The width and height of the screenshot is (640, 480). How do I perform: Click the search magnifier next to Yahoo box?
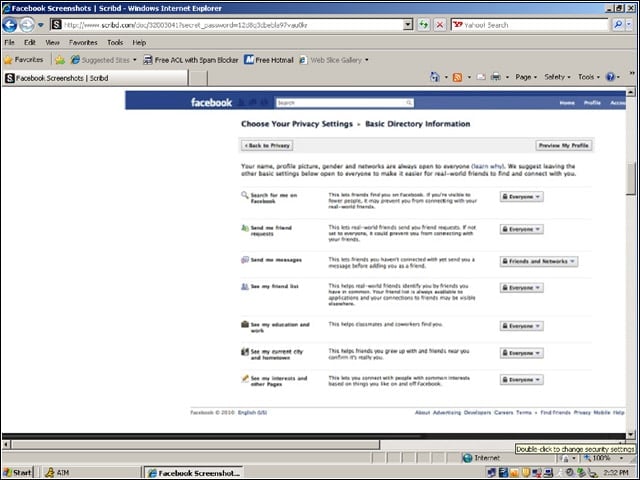(618, 25)
